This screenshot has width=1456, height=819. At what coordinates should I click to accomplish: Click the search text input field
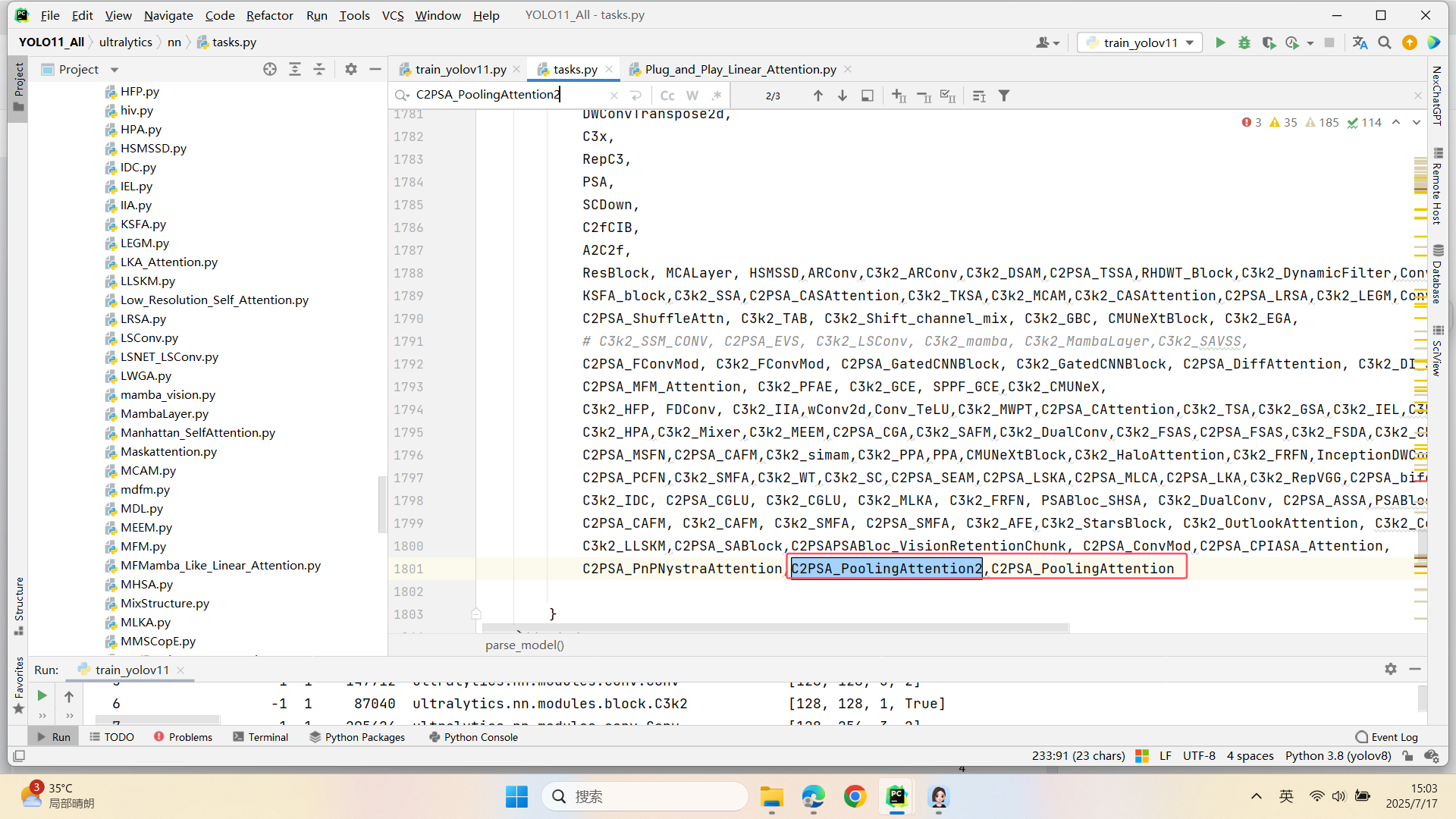point(508,95)
